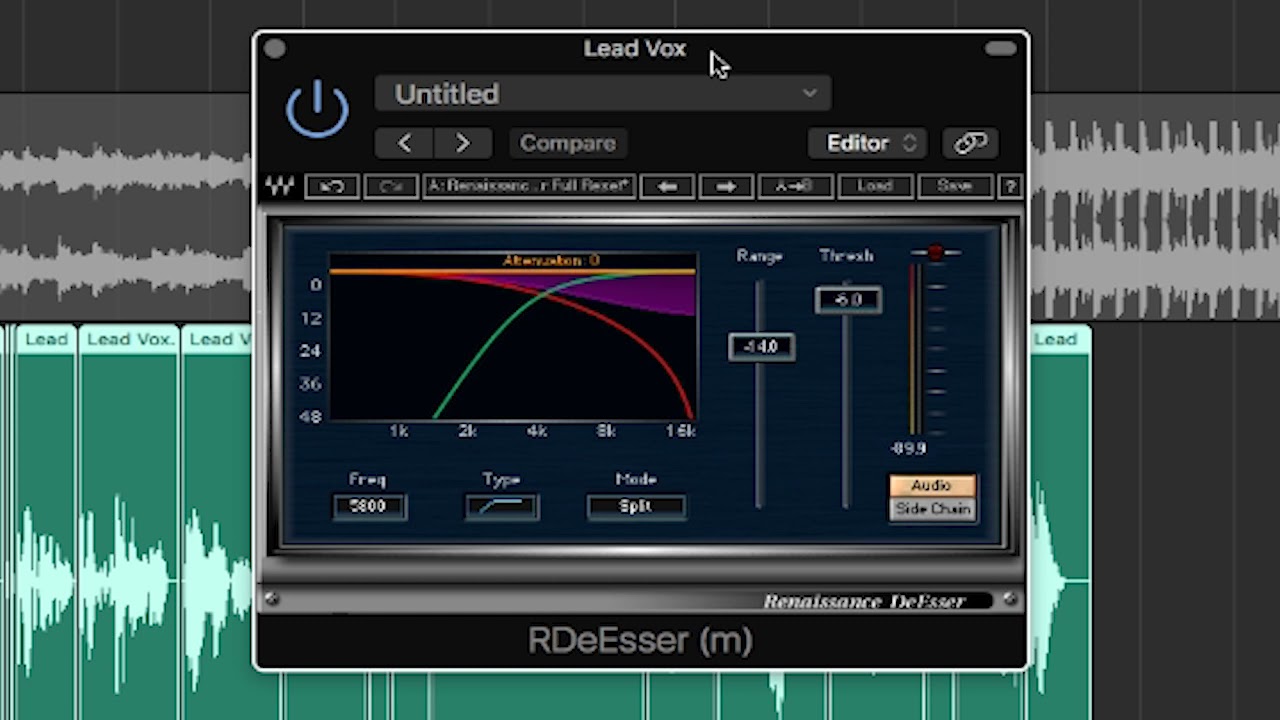This screenshot has width=1280, height=720.
Task: Click the 48 dB axis label
Action: (310, 417)
